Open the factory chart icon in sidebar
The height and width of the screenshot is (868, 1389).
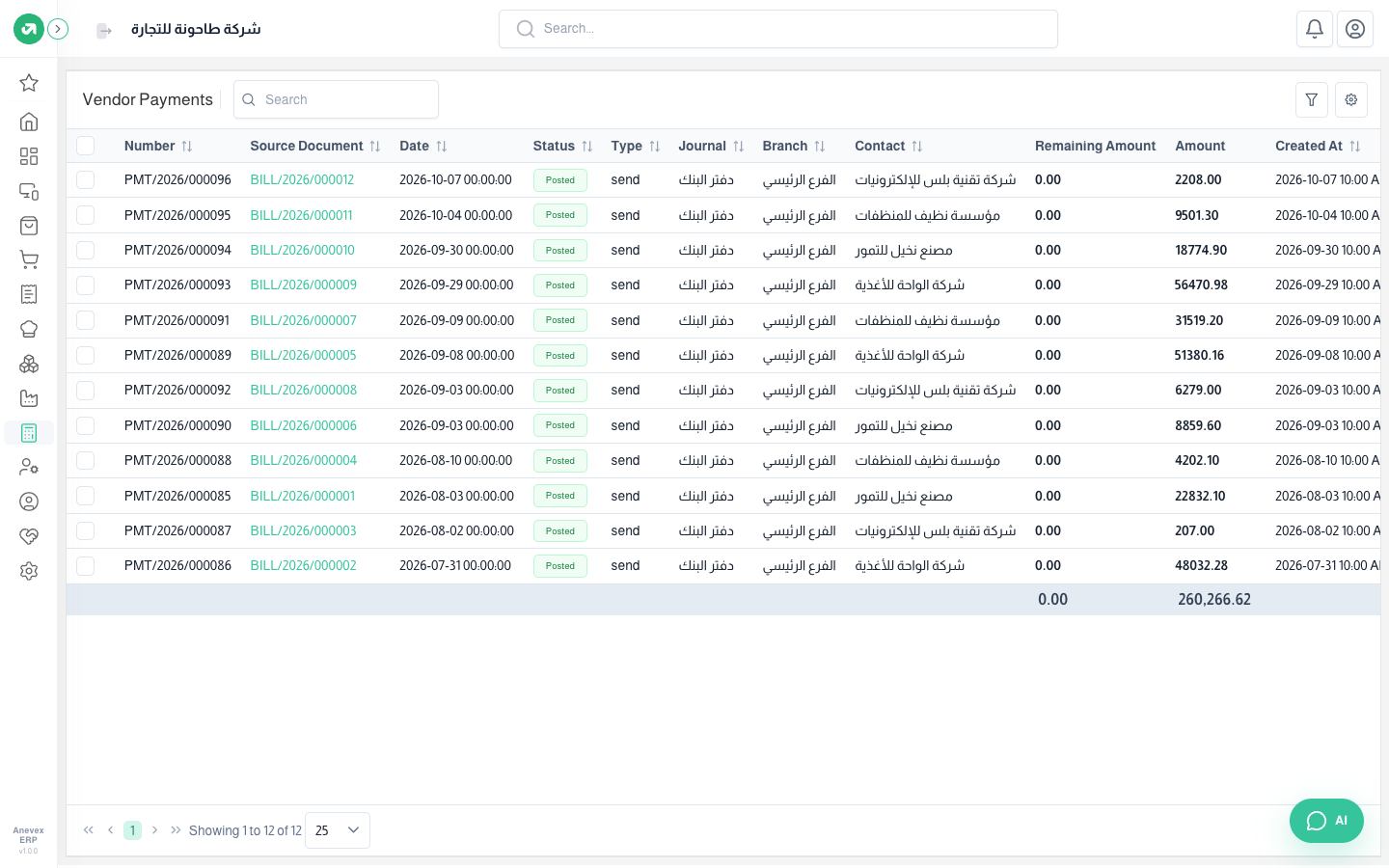(29, 398)
